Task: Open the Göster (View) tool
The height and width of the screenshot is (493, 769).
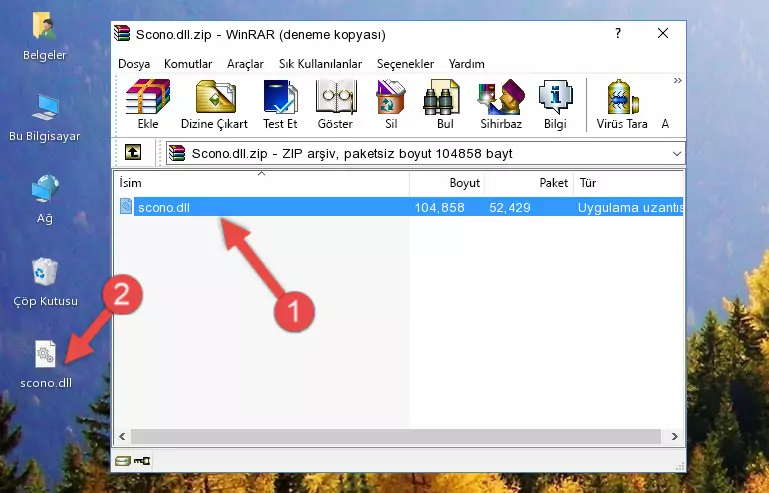Action: [x=335, y=104]
